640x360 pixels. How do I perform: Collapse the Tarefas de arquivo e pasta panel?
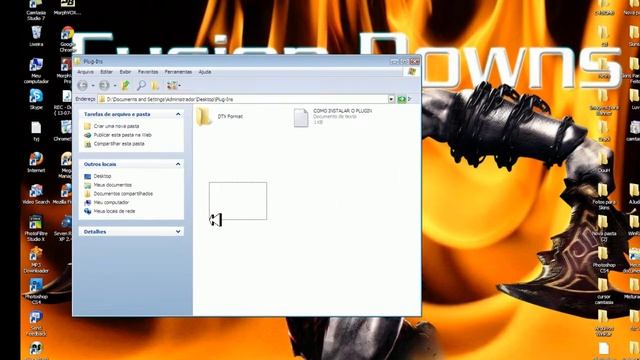pos(178,114)
